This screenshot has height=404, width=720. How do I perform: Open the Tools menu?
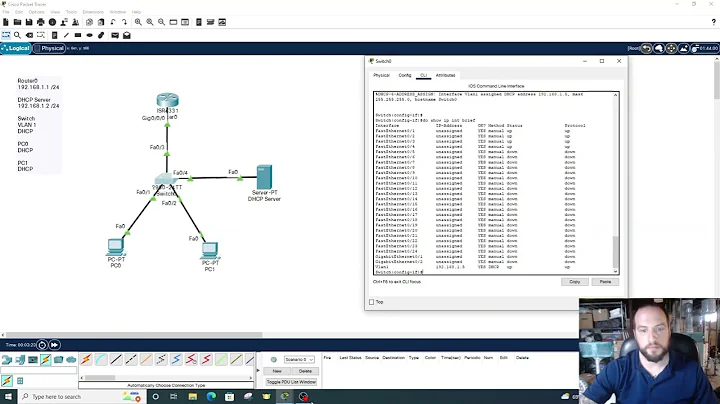[71, 12]
